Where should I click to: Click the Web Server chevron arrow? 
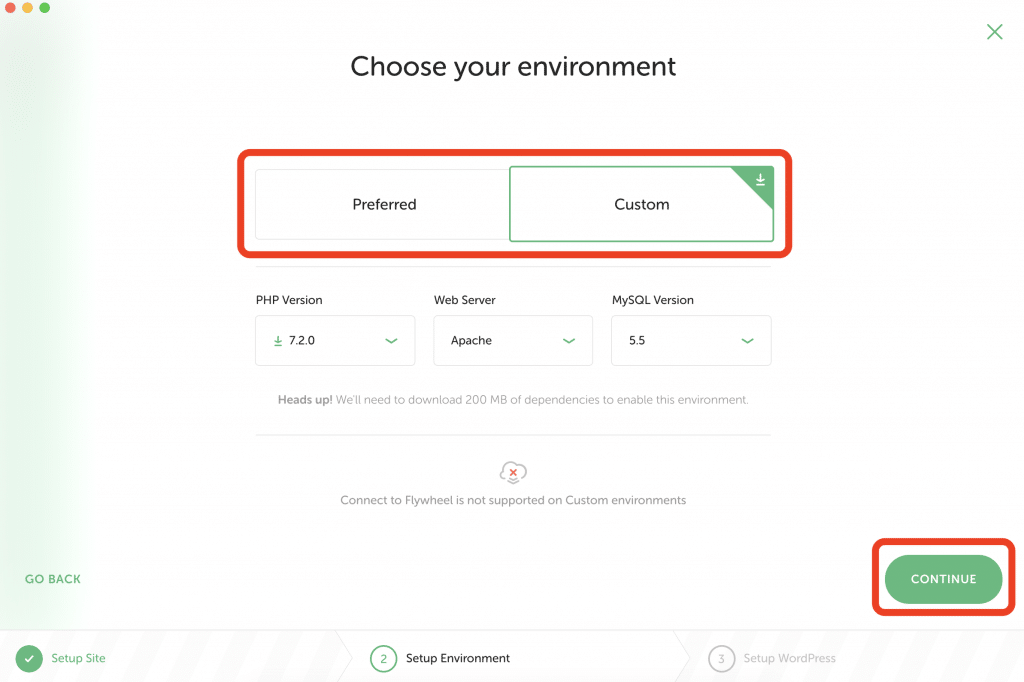pos(569,340)
